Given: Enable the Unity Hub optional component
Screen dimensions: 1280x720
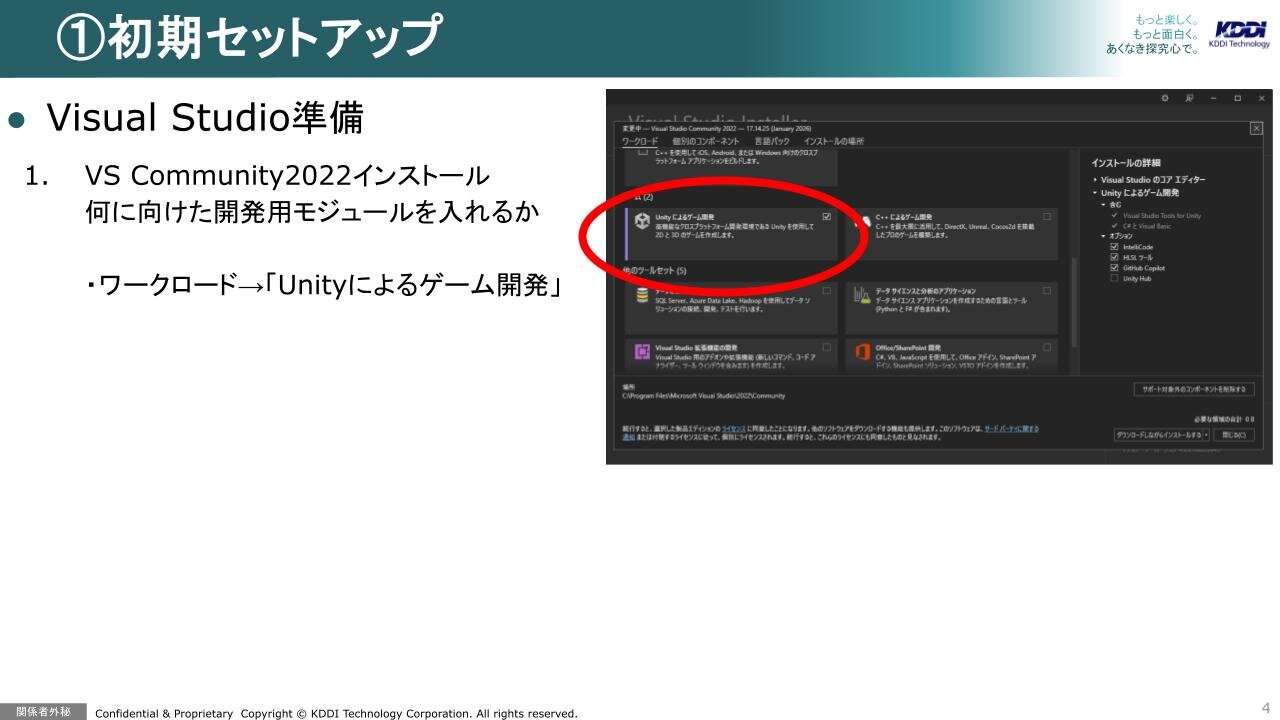Looking at the screenshot, I should [1114, 279].
